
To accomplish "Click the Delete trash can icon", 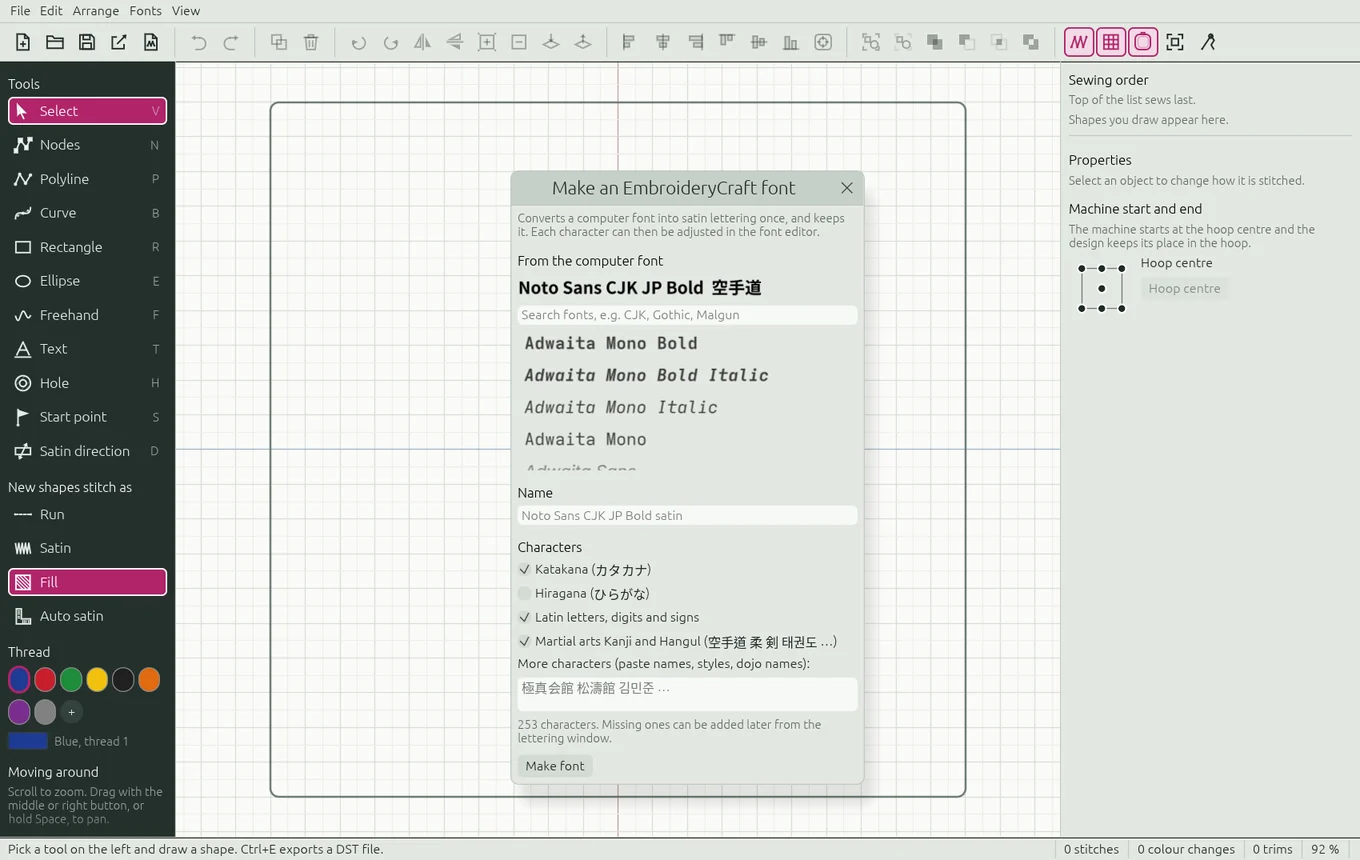I will 311,42.
